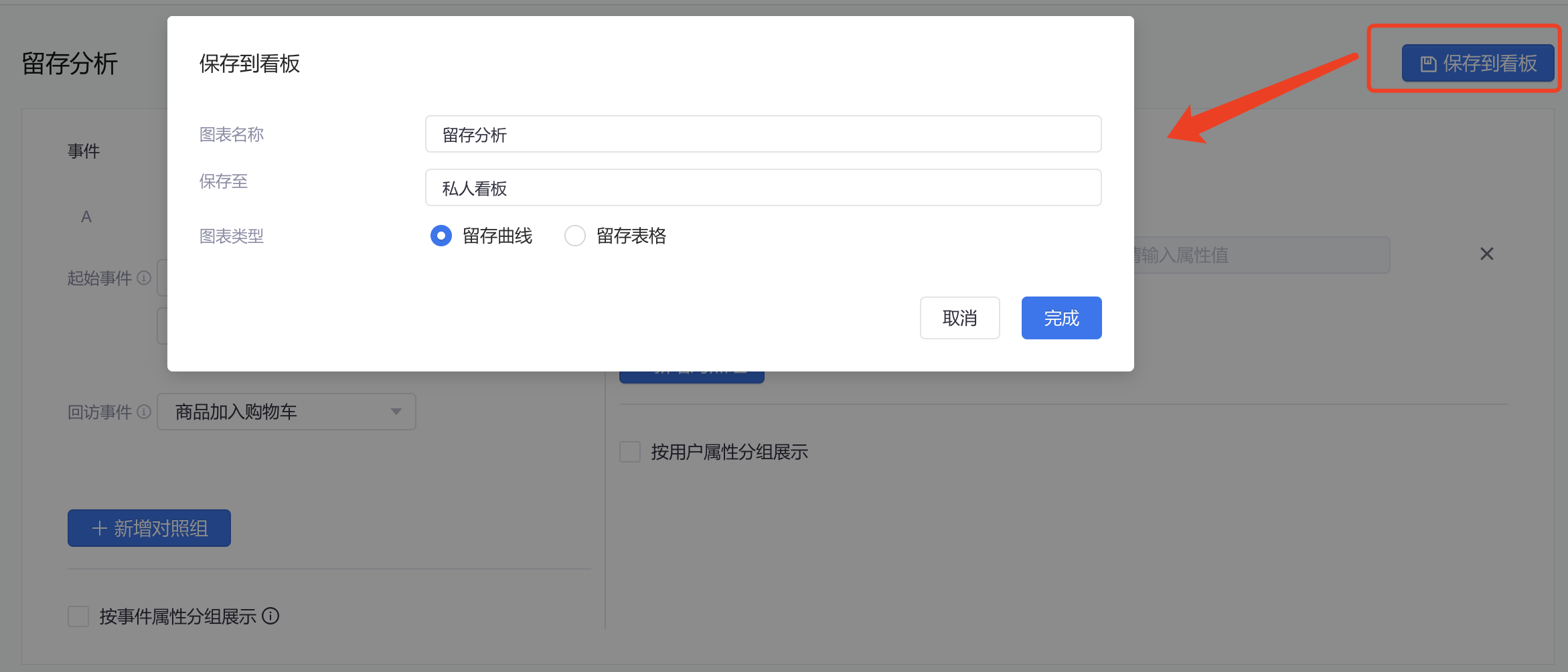Open the 保存至 field showing 私人看板

click(763, 187)
